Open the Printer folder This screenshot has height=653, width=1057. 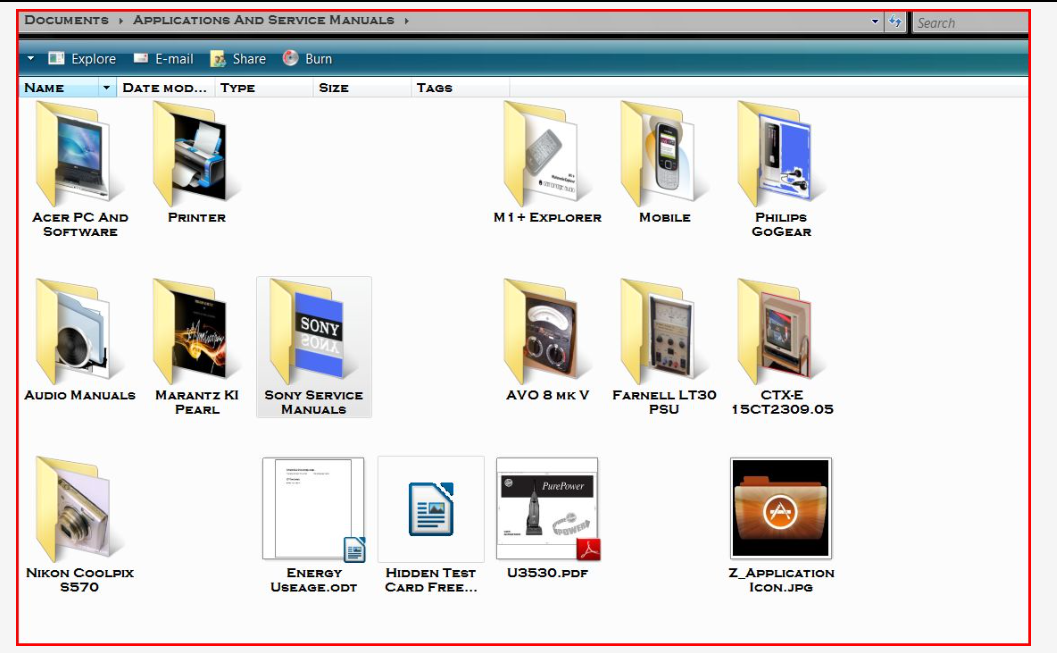click(196, 163)
